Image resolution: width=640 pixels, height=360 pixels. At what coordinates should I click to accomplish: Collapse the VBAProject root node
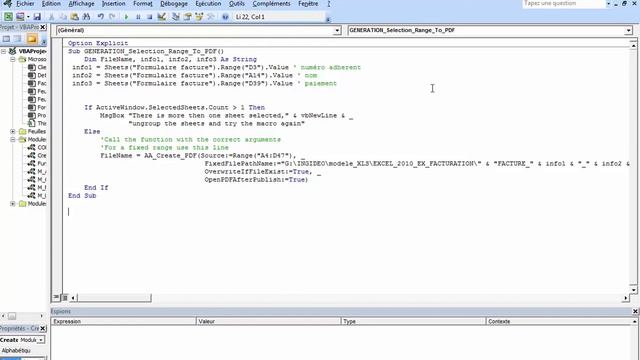point(4,51)
